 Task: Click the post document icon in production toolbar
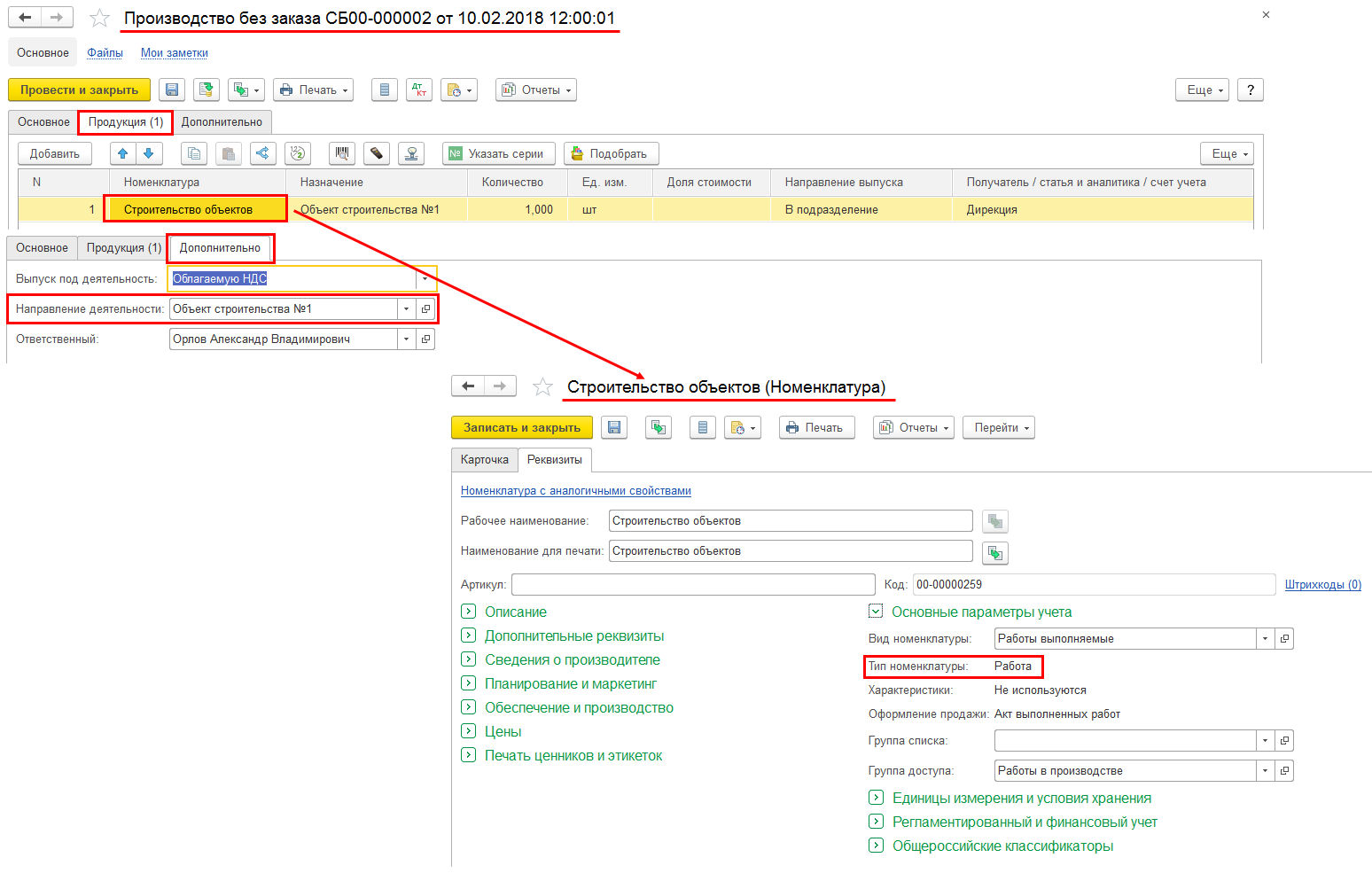point(207,90)
